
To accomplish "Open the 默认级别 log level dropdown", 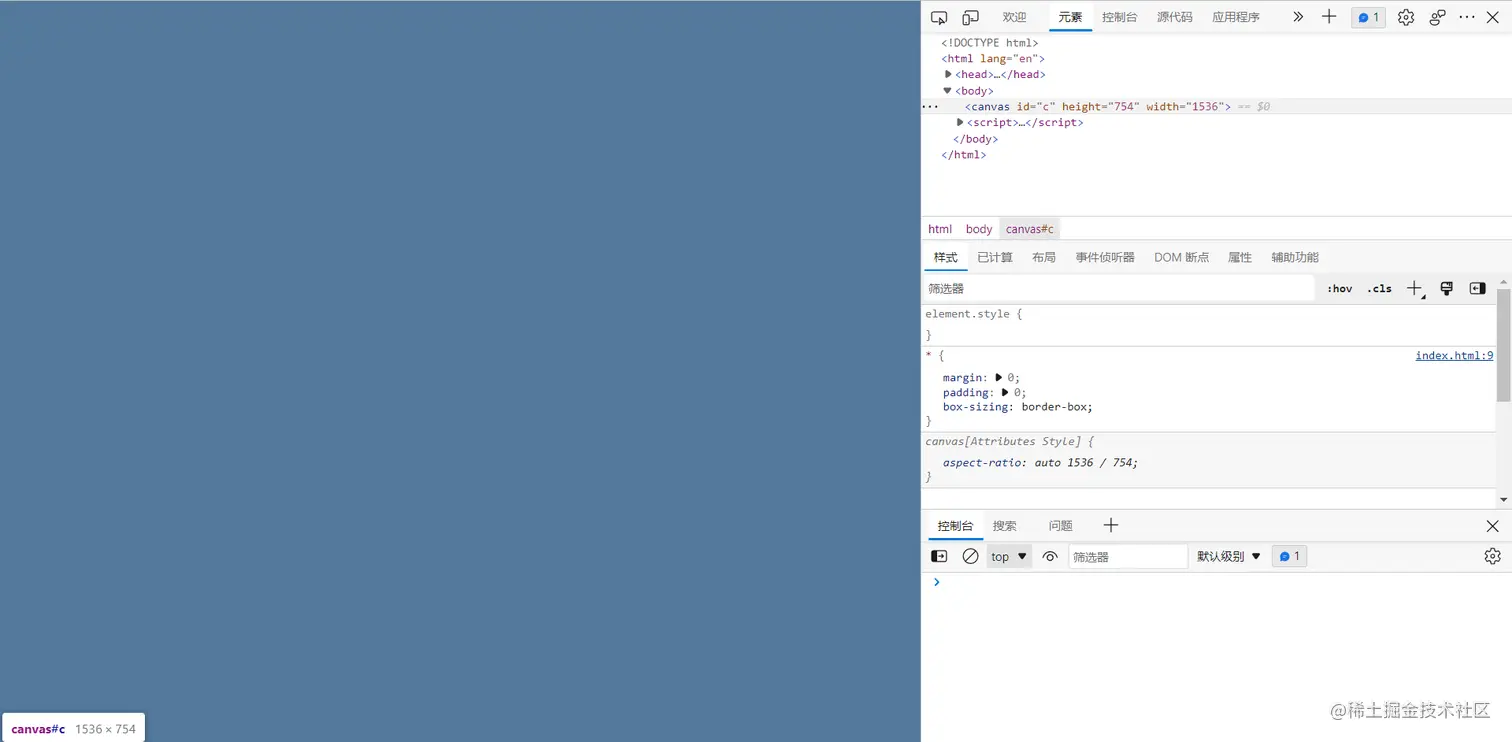I will click(1229, 557).
